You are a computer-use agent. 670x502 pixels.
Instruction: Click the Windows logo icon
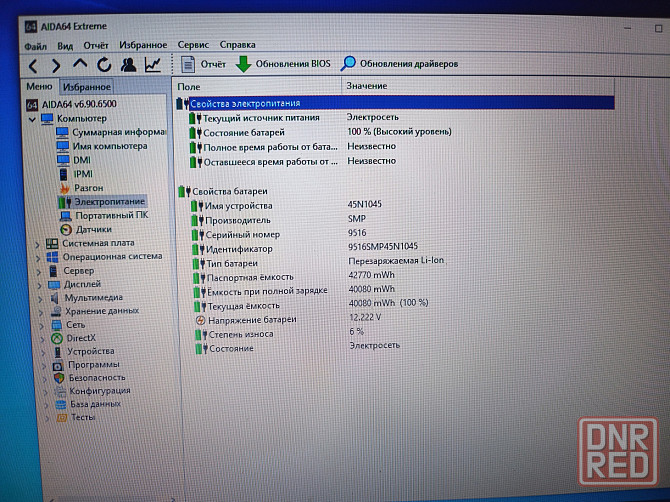(x=53, y=257)
